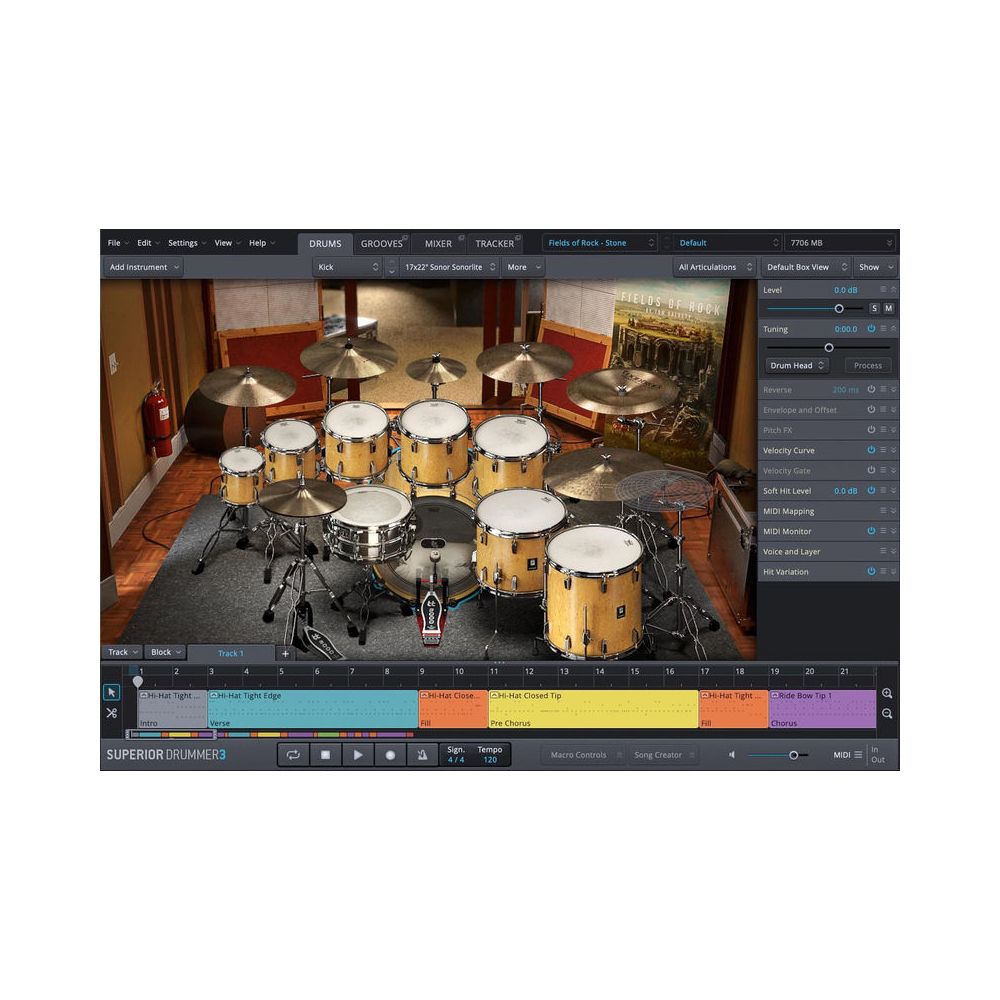The height and width of the screenshot is (1000, 1000).
Task: Open the Kick instrument dropdown
Action: coord(345,267)
